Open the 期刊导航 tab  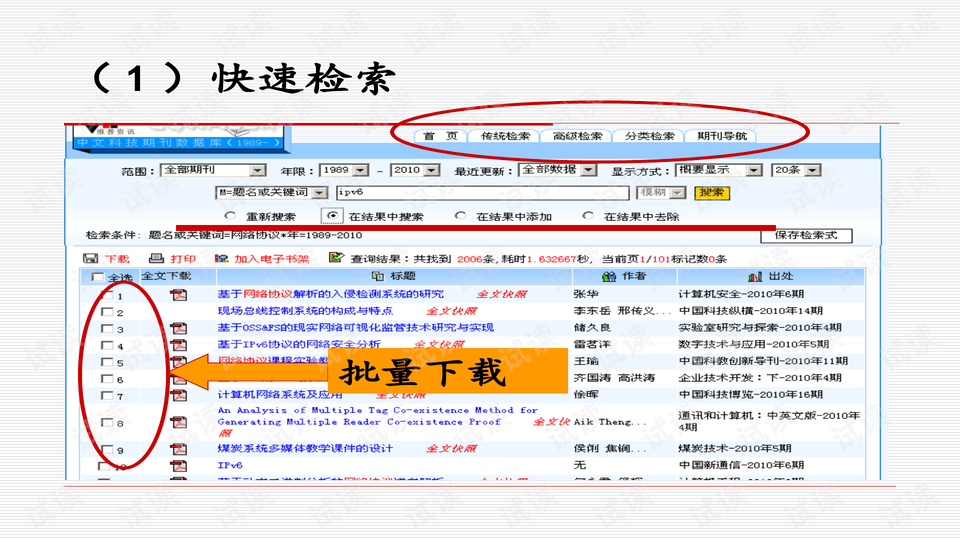[x=720, y=136]
